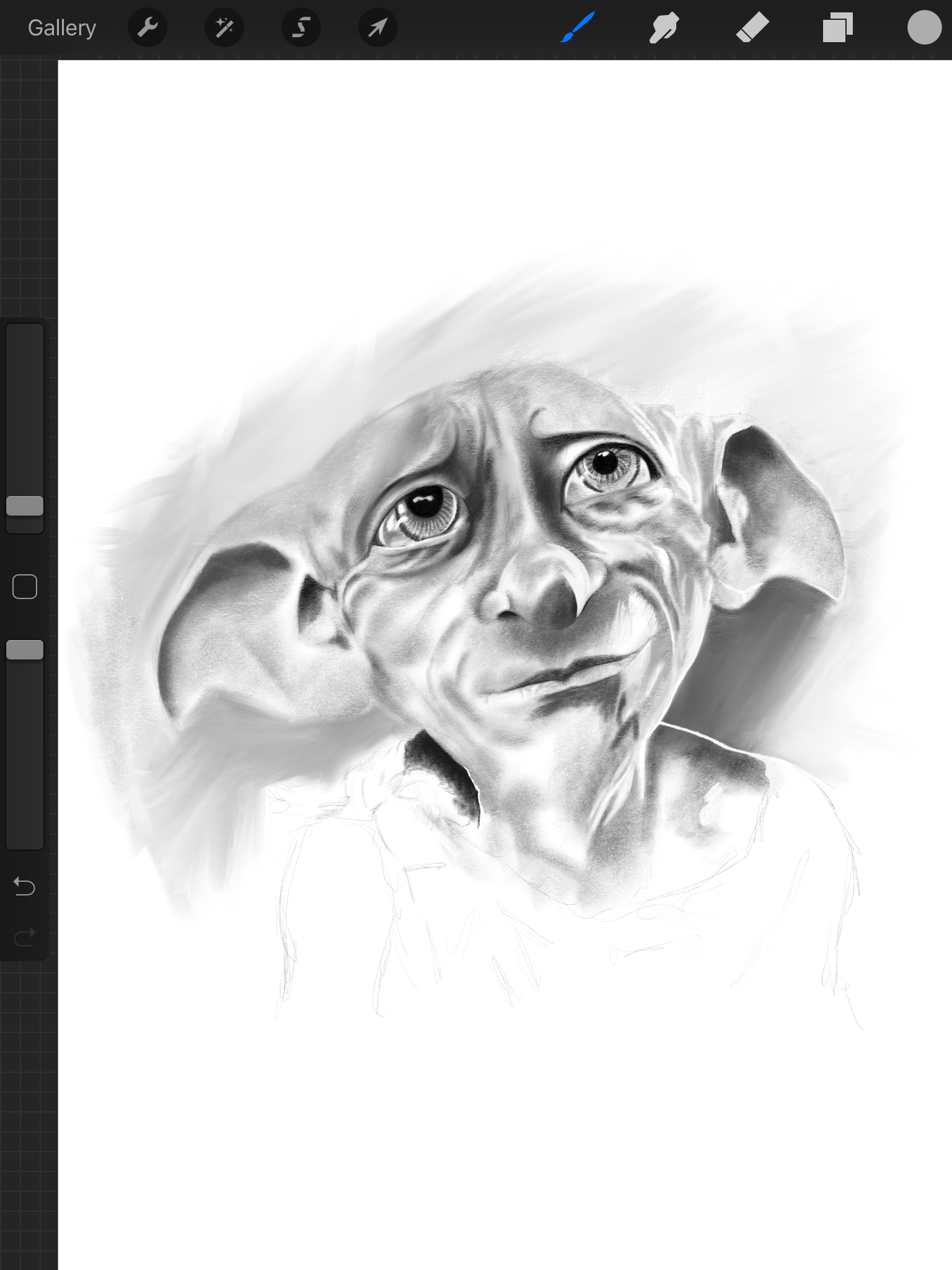This screenshot has height=1270, width=952.
Task: Activate the Transform arrow tool
Action: point(377,28)
